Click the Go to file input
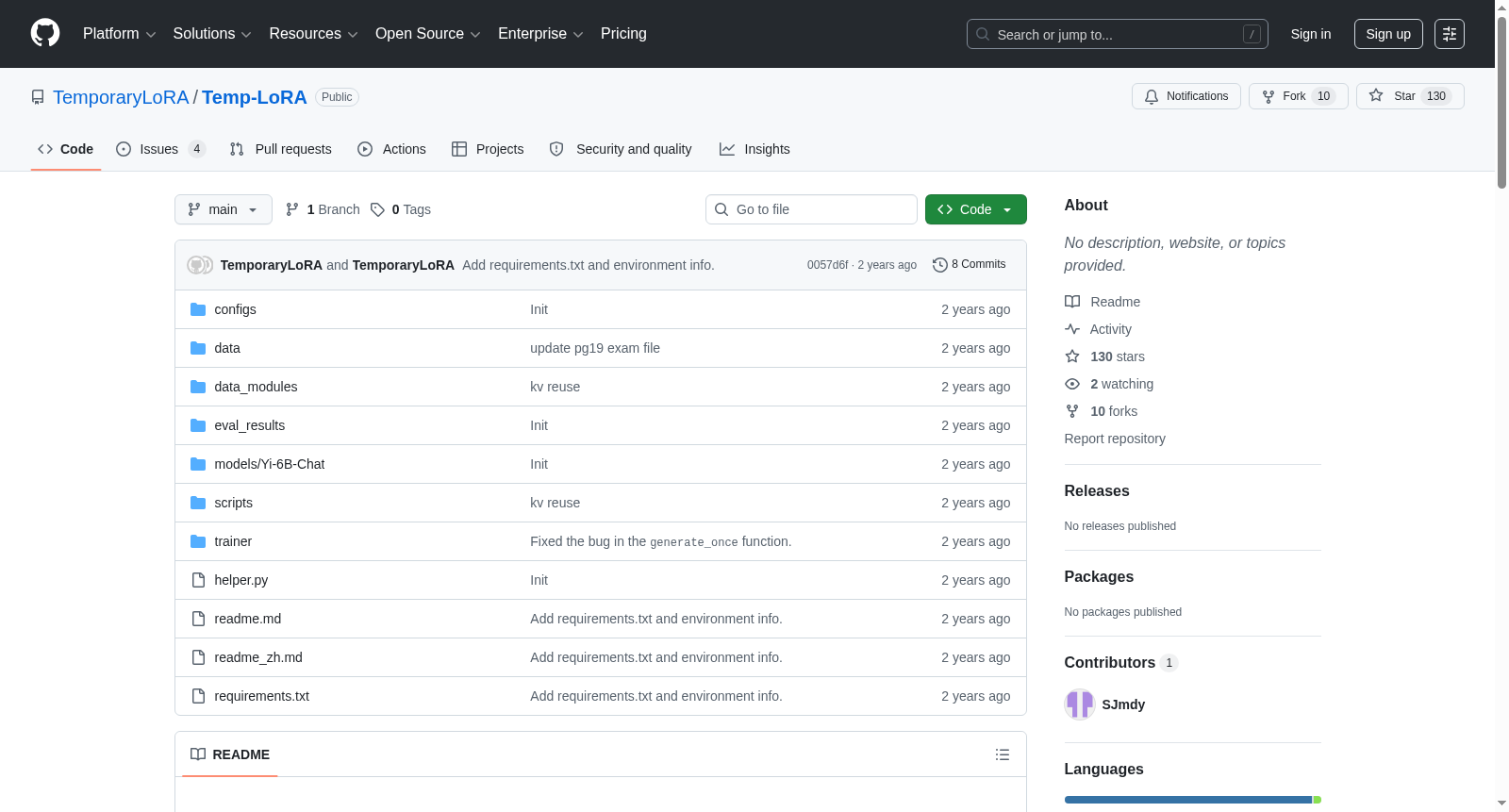Viewport: 1509px width, 812px height. 811,209
